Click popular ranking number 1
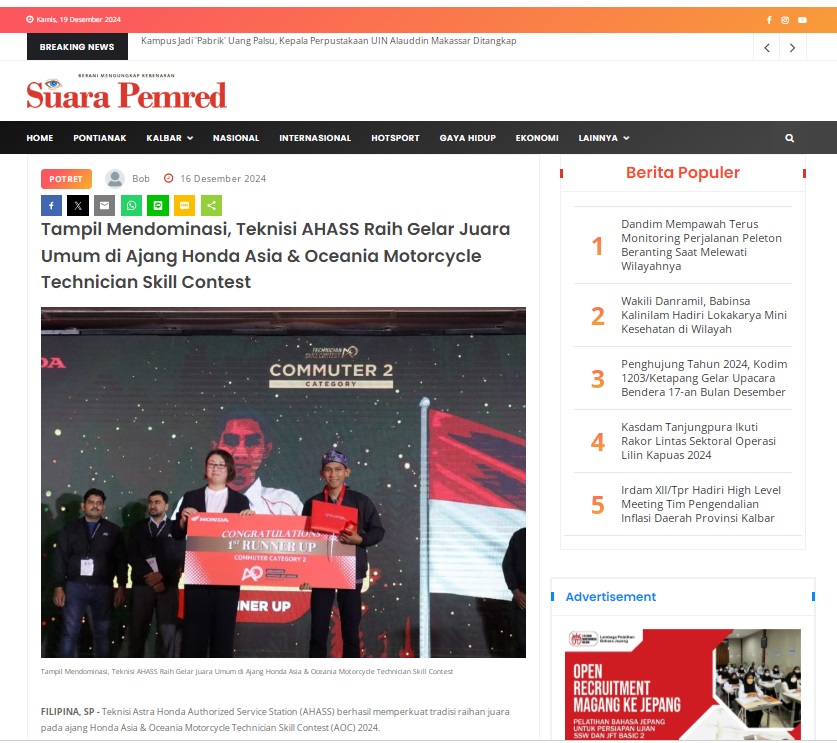Viewport: 837px width, 743px height. coord(597,246)
